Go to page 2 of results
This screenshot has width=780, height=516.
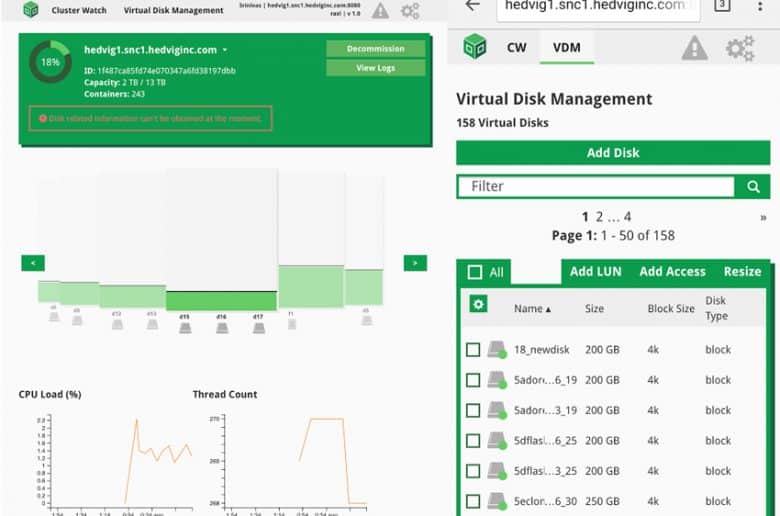point(599,217)
